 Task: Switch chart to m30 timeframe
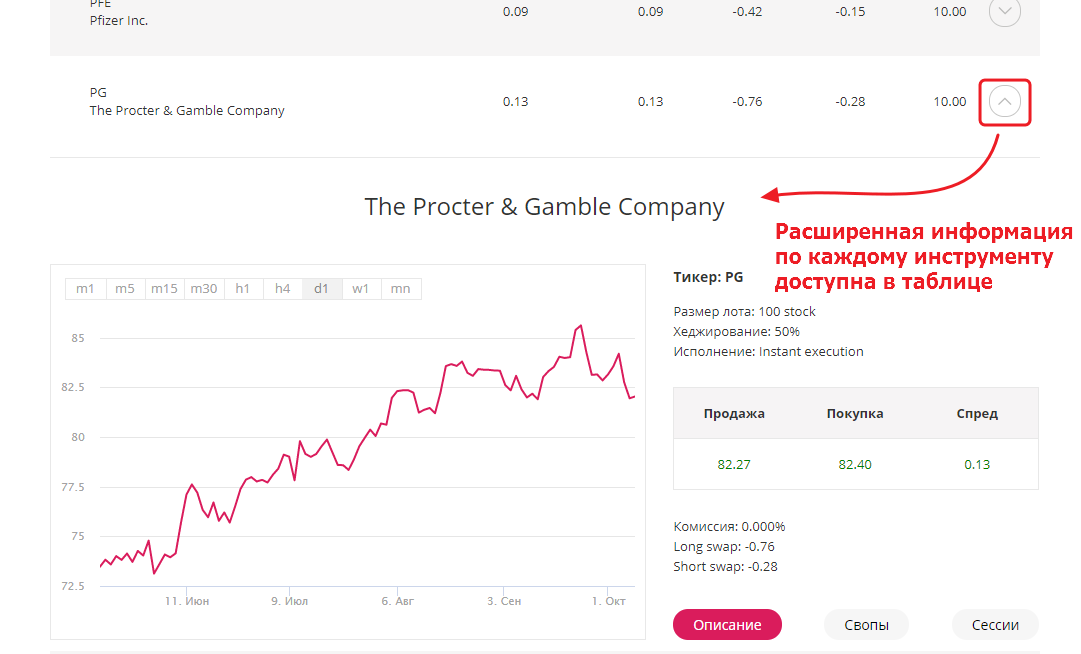click(204, 289)
